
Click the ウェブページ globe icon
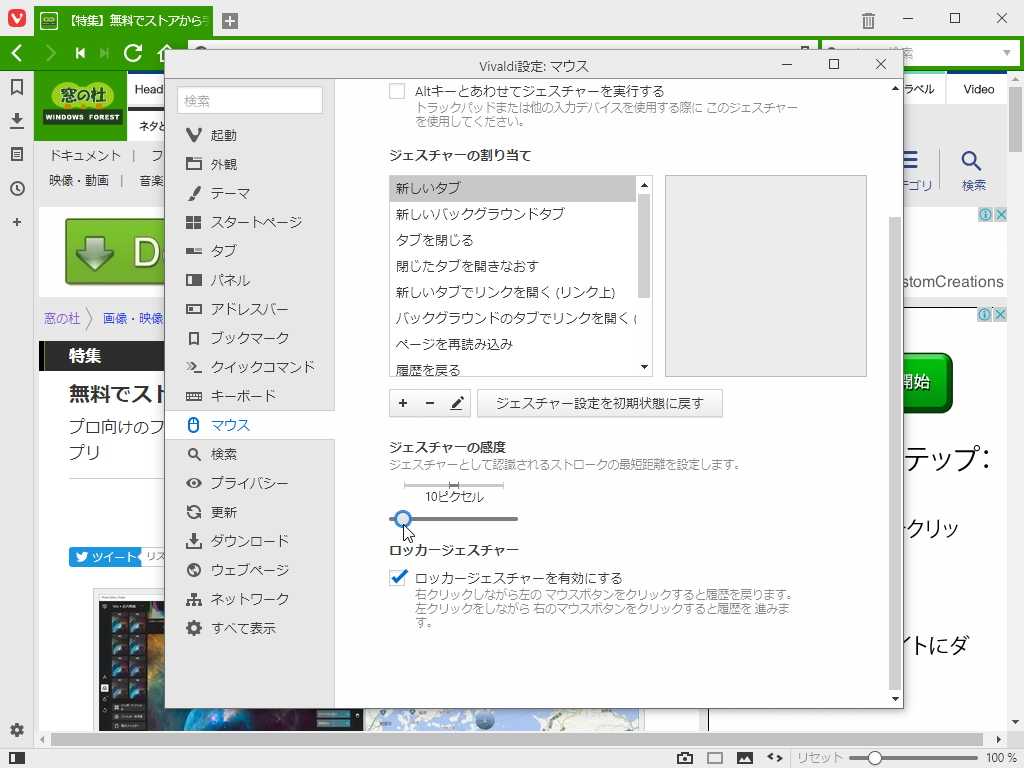coord(194,570)
